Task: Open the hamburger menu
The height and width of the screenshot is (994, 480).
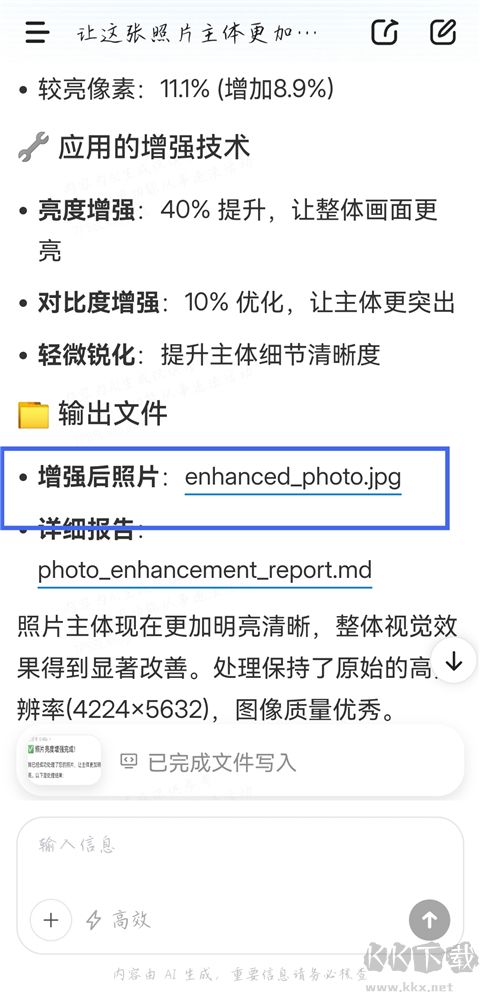Action: coord(37,32)
